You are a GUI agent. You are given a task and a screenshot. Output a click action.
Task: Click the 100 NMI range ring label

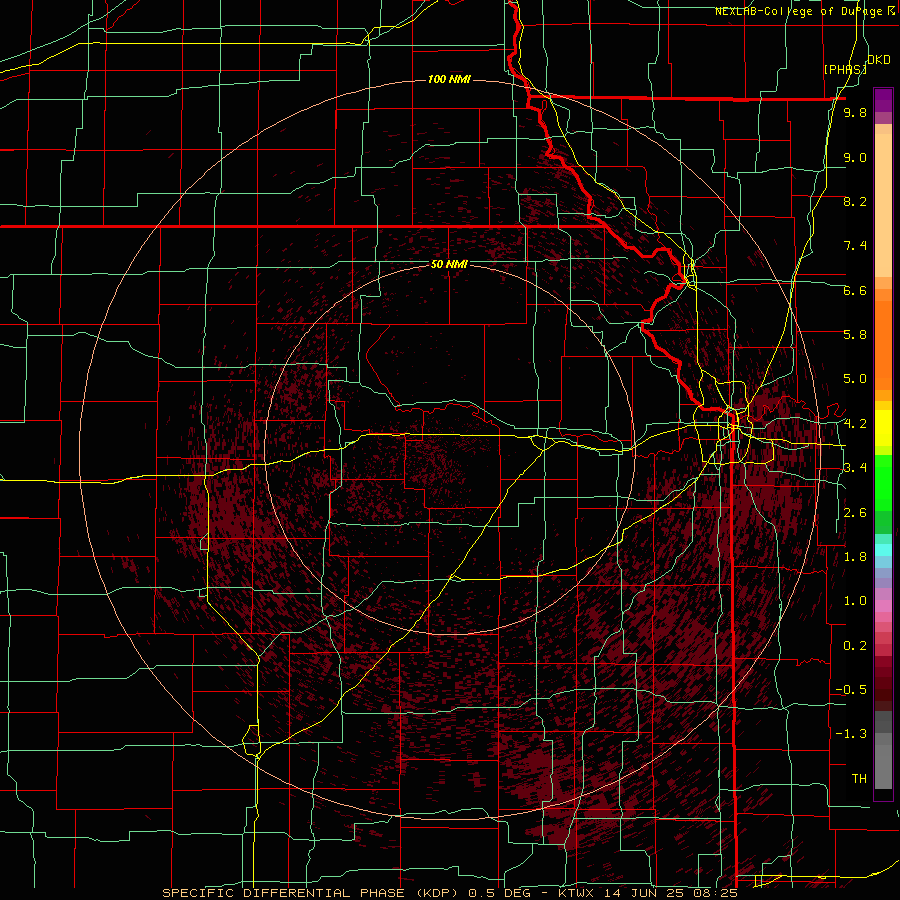coord(449,79)
